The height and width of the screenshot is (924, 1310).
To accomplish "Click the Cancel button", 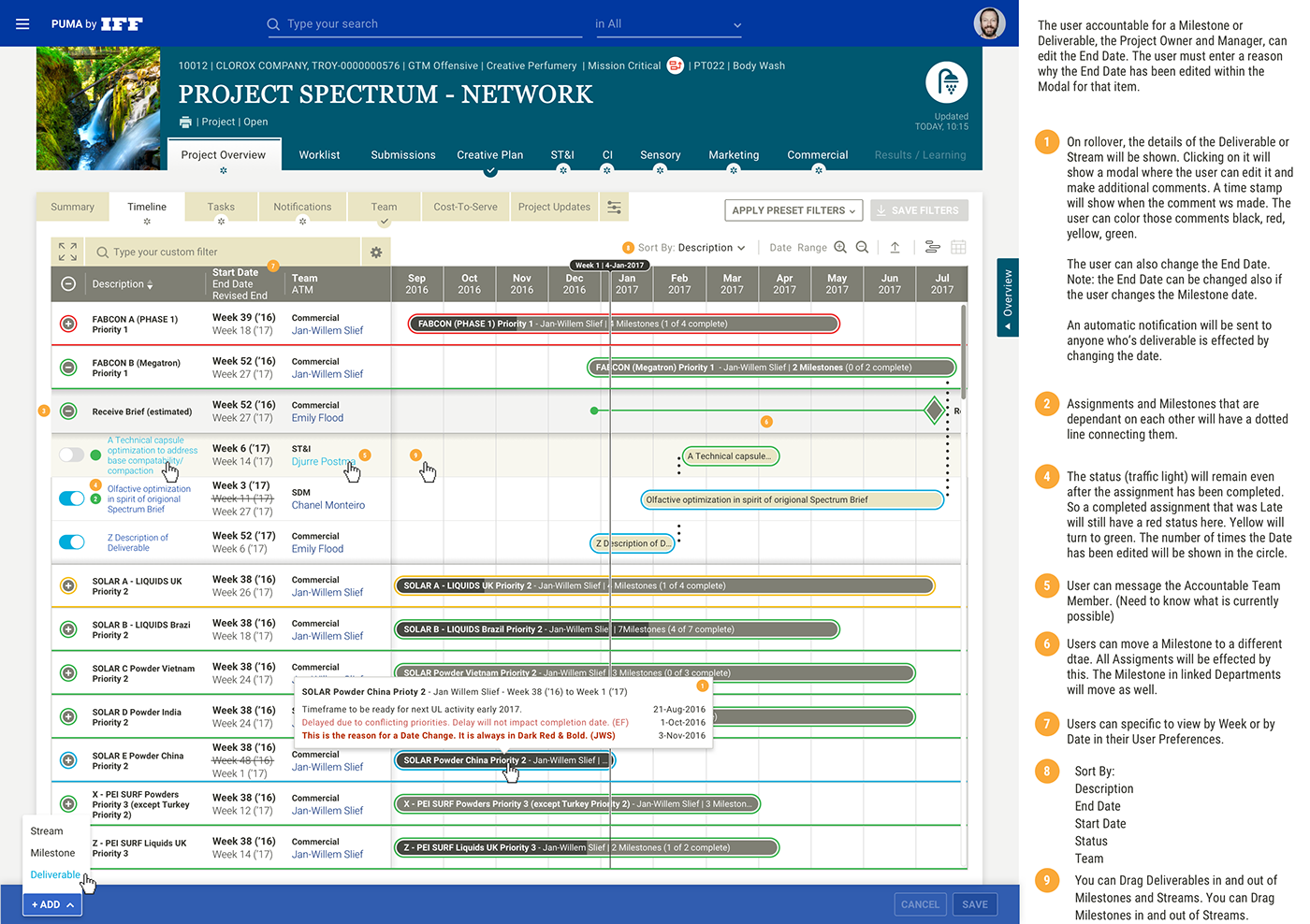I will coord(920,904).
